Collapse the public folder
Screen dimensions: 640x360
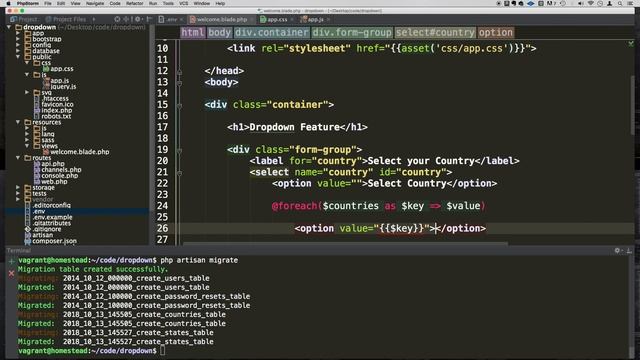[18, 57]
